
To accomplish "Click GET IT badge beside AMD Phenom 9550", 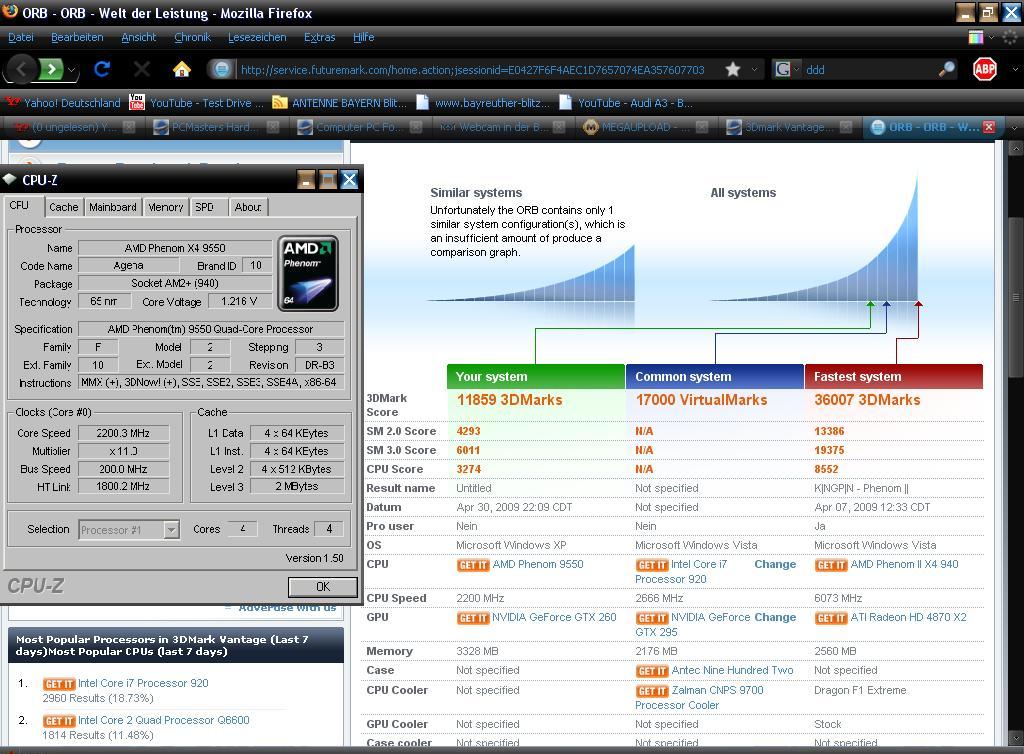I will 473,565.
